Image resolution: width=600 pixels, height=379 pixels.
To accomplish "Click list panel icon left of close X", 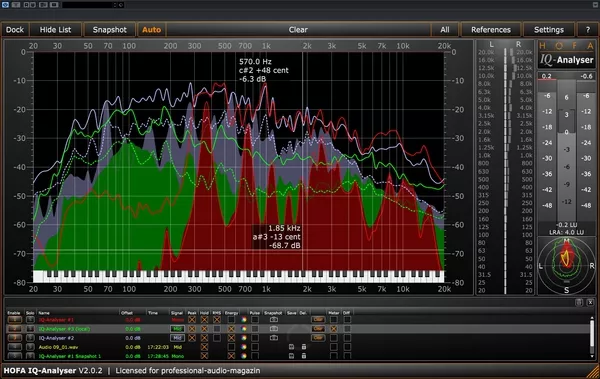I will [579, 302].
